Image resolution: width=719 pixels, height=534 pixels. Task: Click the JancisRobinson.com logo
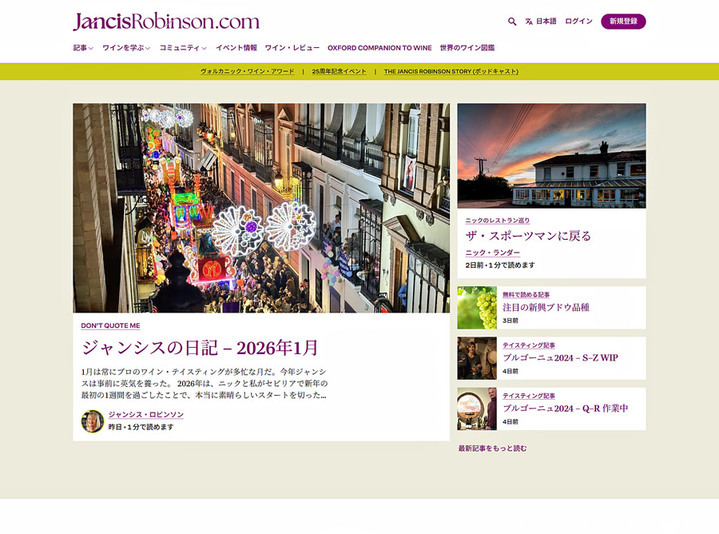(x=166, y=21)
